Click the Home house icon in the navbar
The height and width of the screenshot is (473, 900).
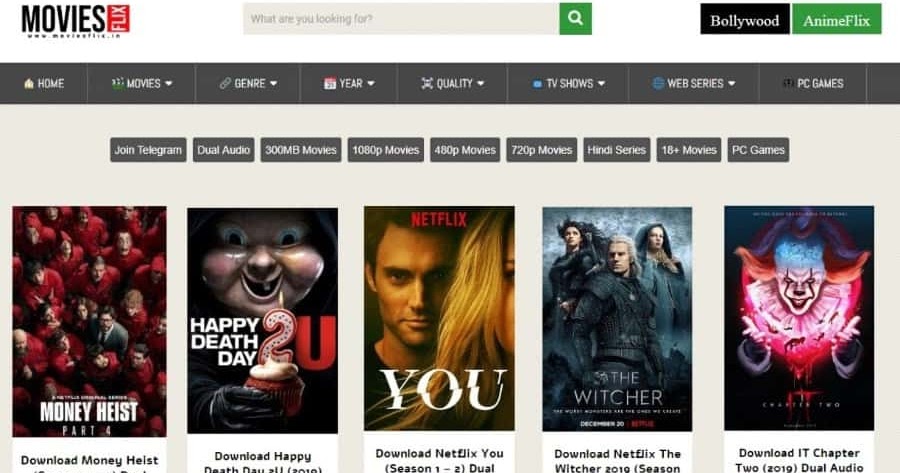[29, 83]
